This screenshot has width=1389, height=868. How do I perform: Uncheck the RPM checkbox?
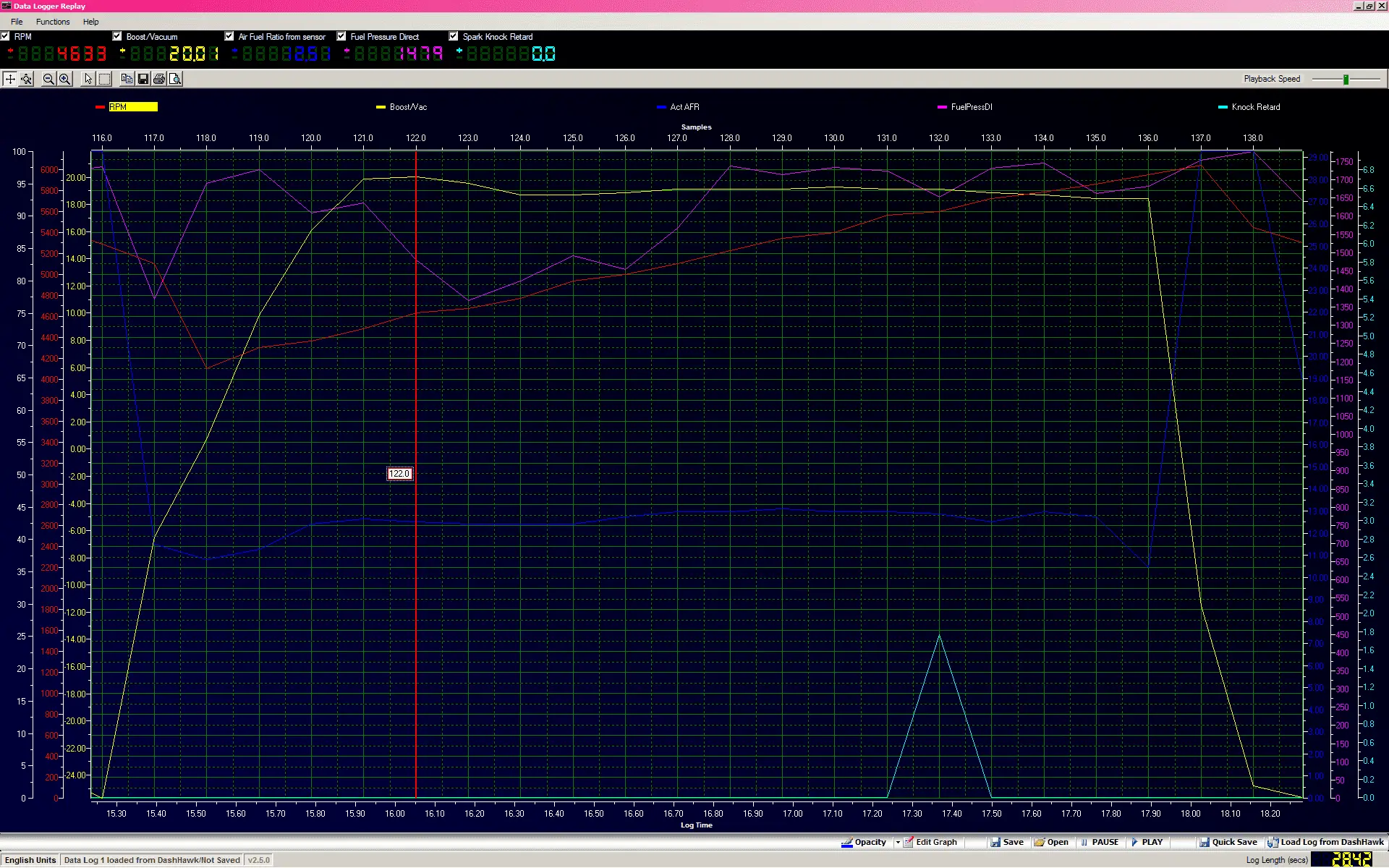6,36
